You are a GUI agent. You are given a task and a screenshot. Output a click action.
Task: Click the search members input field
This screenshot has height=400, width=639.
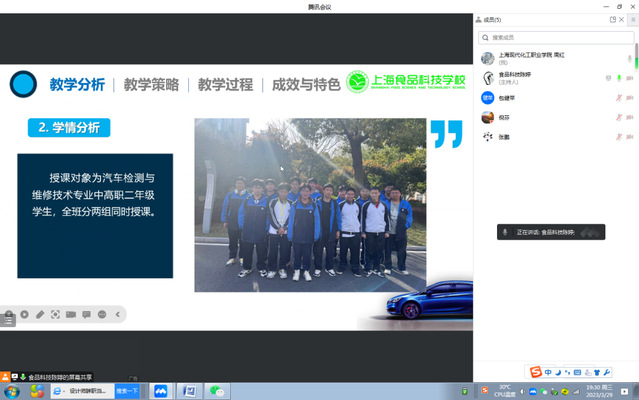click(x=555, y=37)
